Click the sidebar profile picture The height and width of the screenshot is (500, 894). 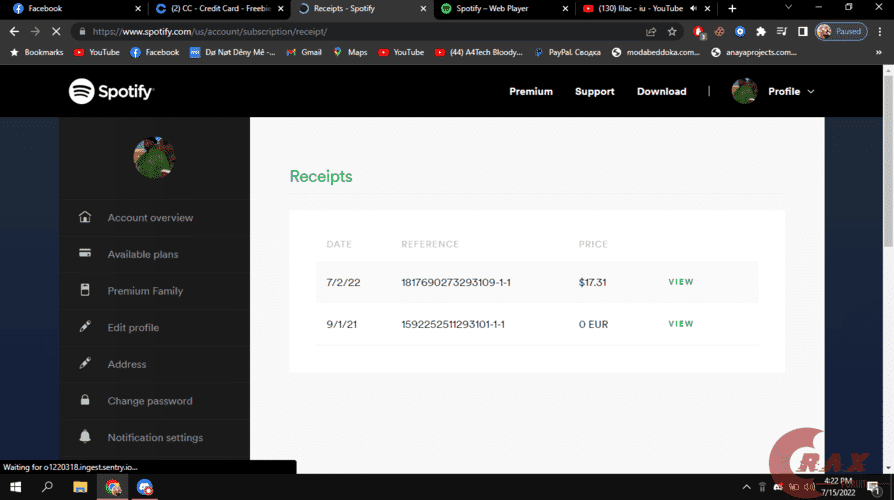pos(154,157)
